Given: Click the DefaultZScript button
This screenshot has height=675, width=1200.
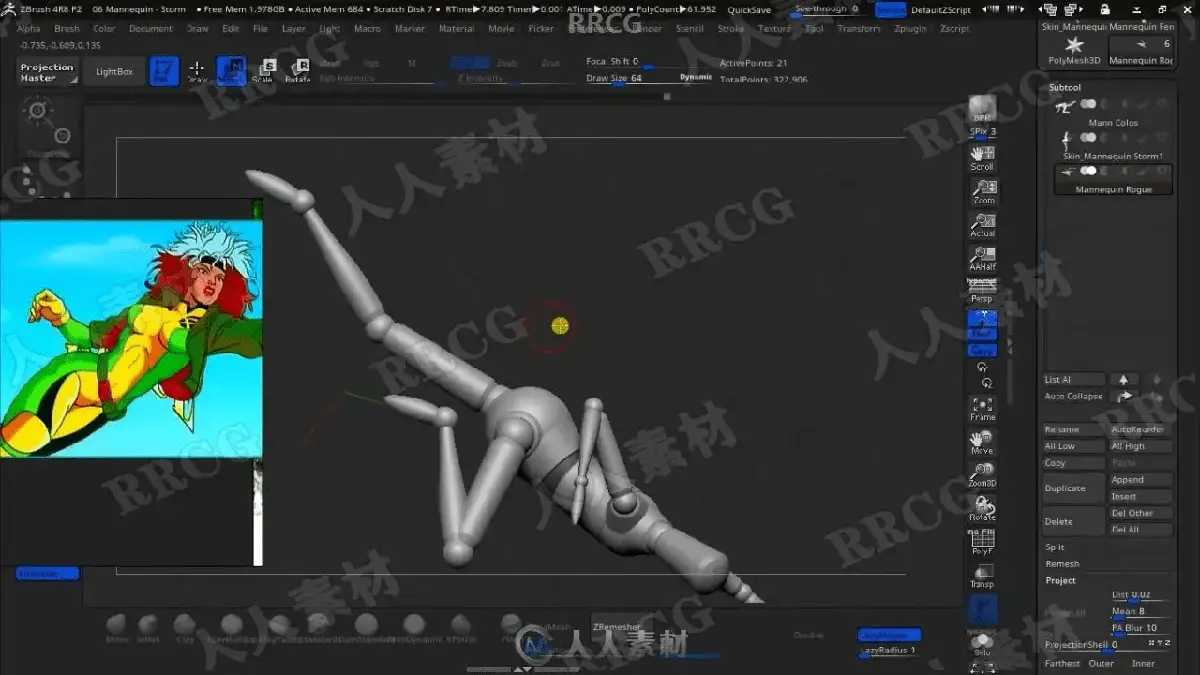Looking at the screenshot, I should 940,10.
